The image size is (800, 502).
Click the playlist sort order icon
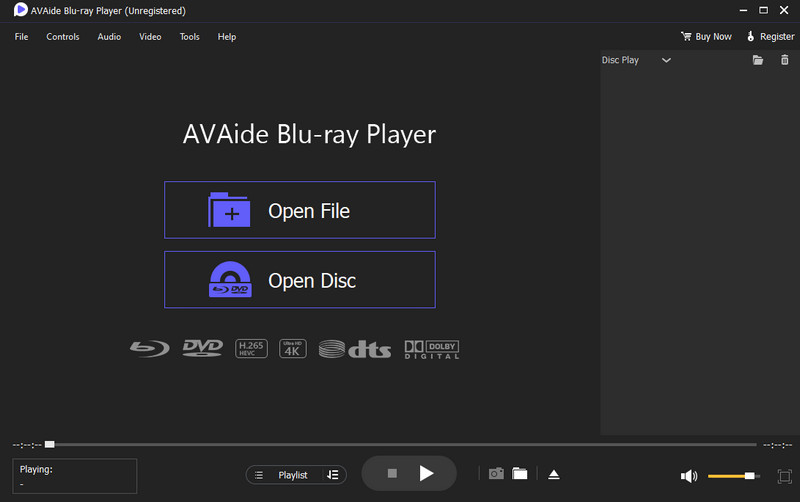[333, 475]
